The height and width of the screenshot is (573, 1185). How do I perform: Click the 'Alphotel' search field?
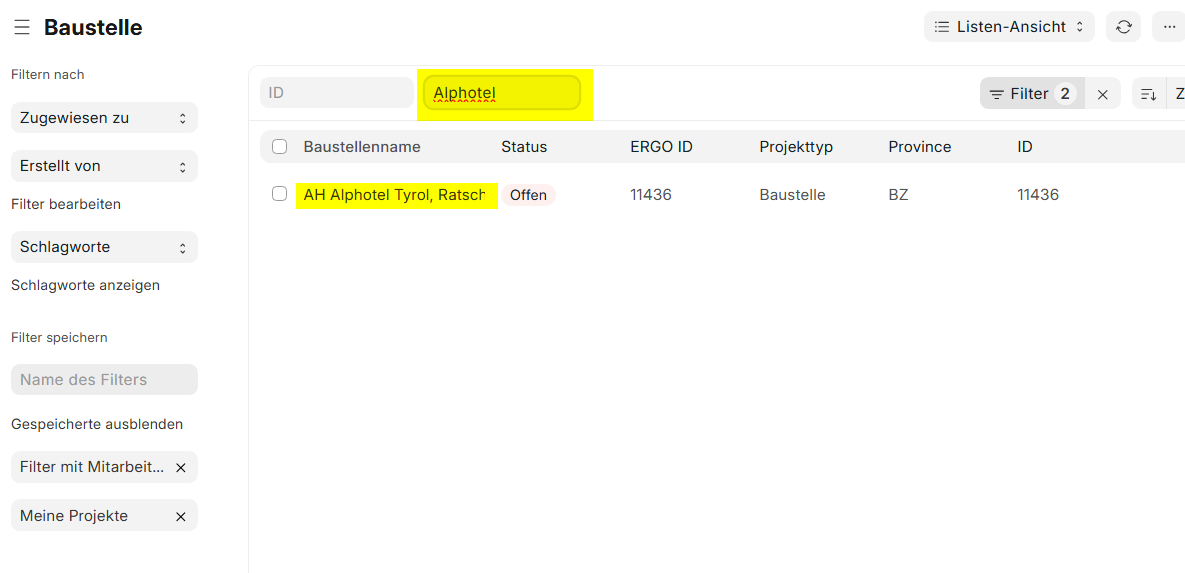(501, 93)
